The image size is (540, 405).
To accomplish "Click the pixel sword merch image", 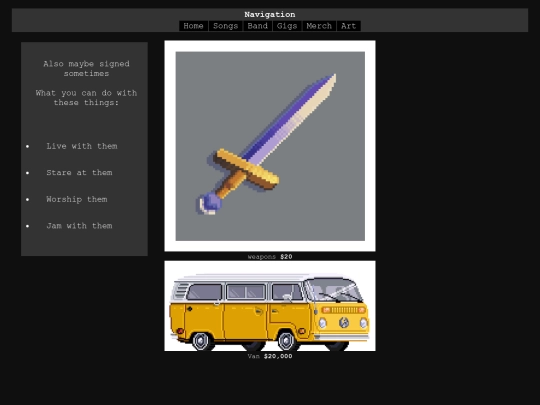I will click(x=270, y=146).
